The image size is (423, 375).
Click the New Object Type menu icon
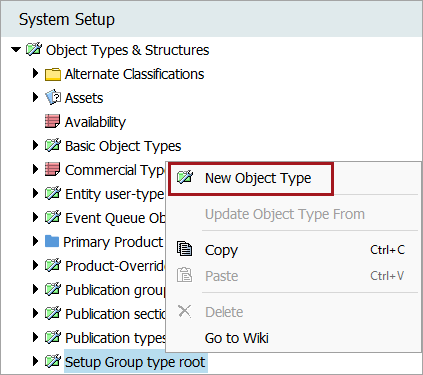tap(185, 177)
